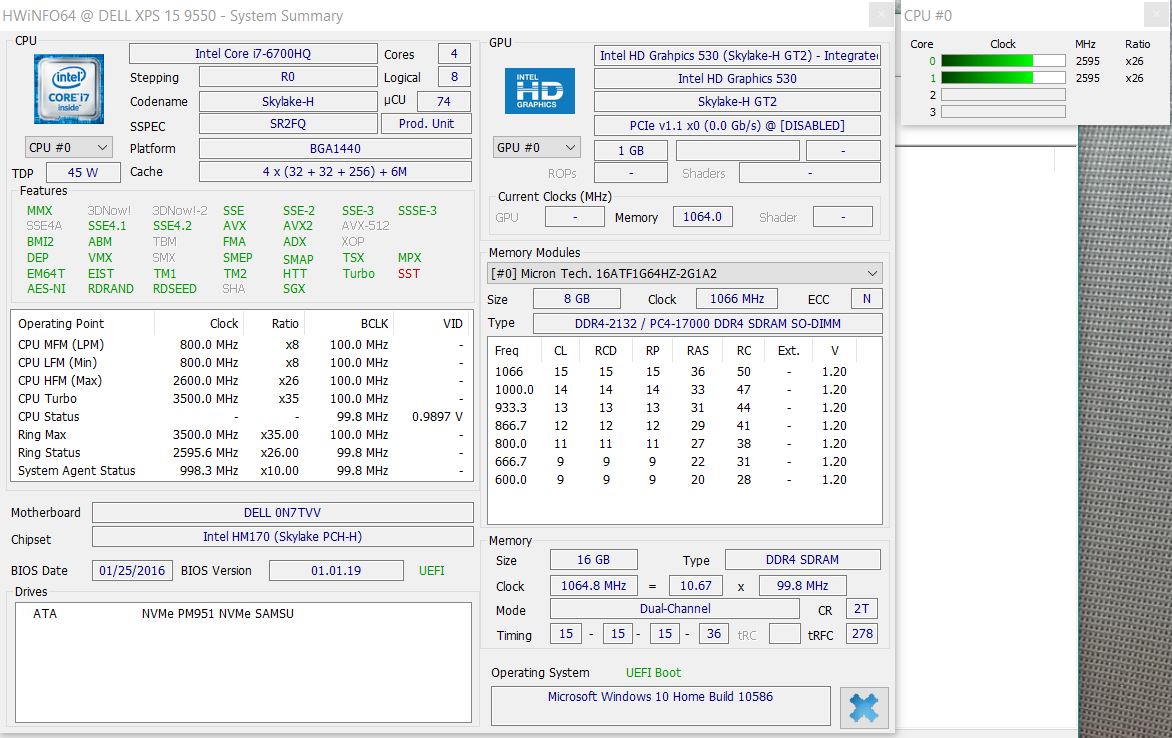The image size is (1172, 738).
Task: Click the 1066 MHz module clock field
Action: tap(737, 298)
